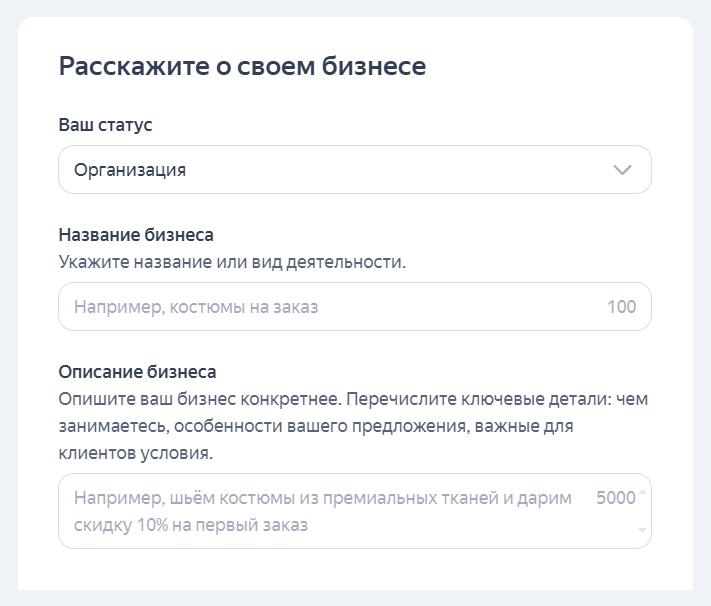Viewport: 711px width, 606px height.
Task: Click the "Описание бизнеса" field label
Action: 137,372
